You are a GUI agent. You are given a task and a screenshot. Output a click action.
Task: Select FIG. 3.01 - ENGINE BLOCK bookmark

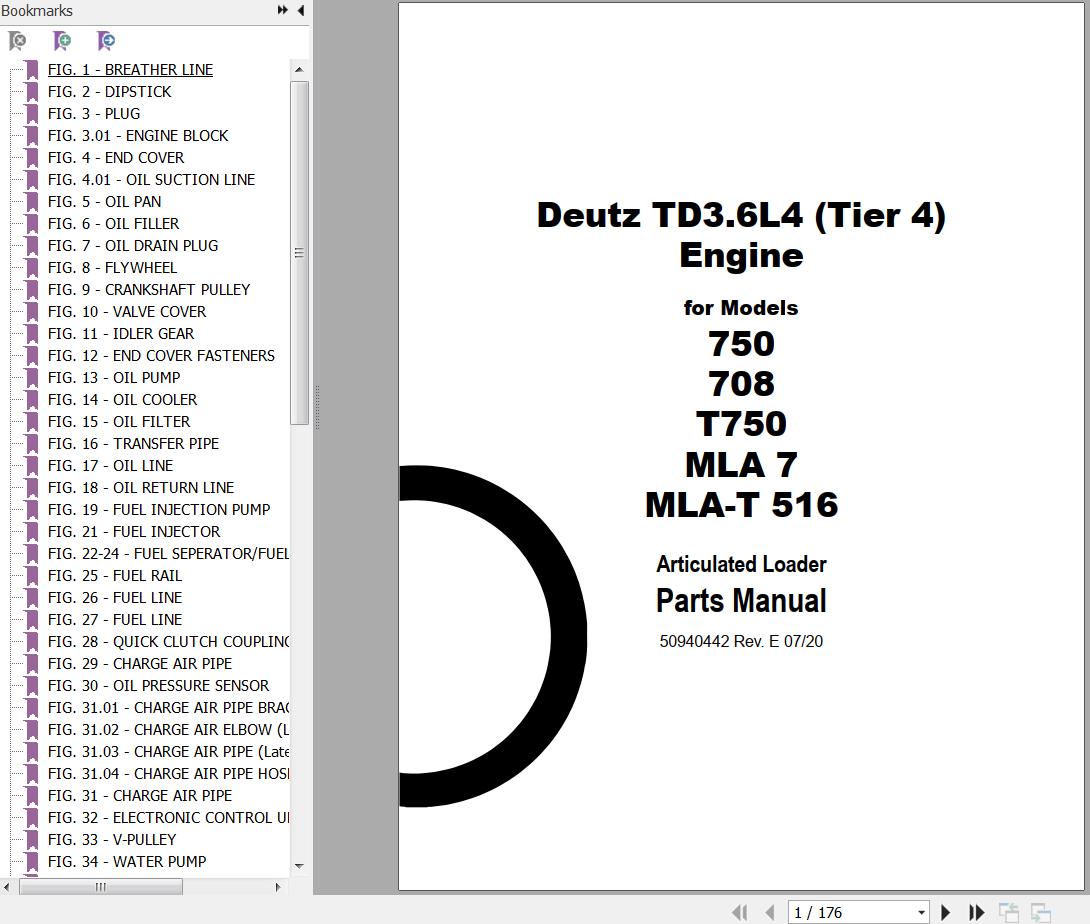click(x=138, y=136)
